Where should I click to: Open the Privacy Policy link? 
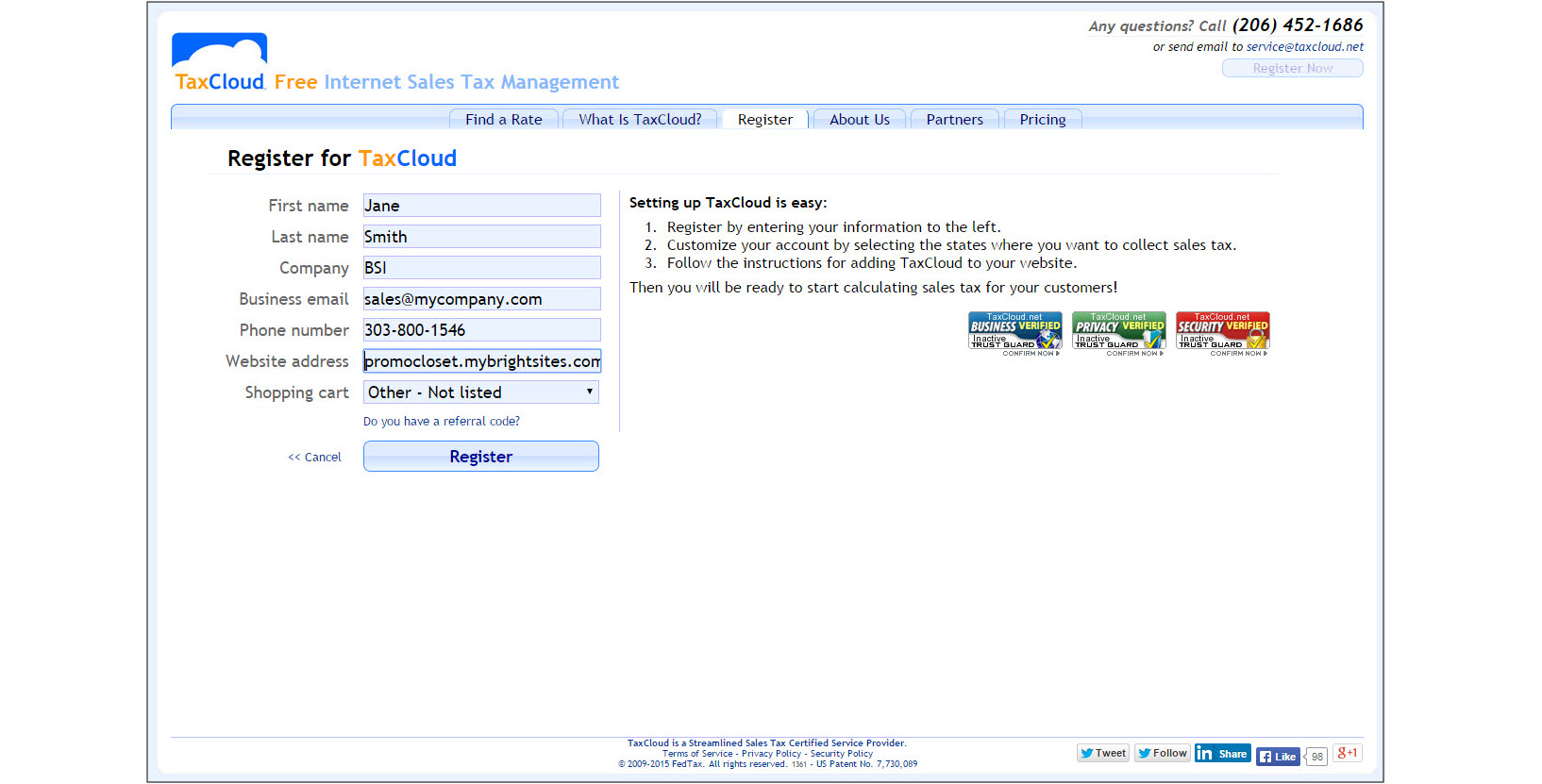click(x=771, y=754)
